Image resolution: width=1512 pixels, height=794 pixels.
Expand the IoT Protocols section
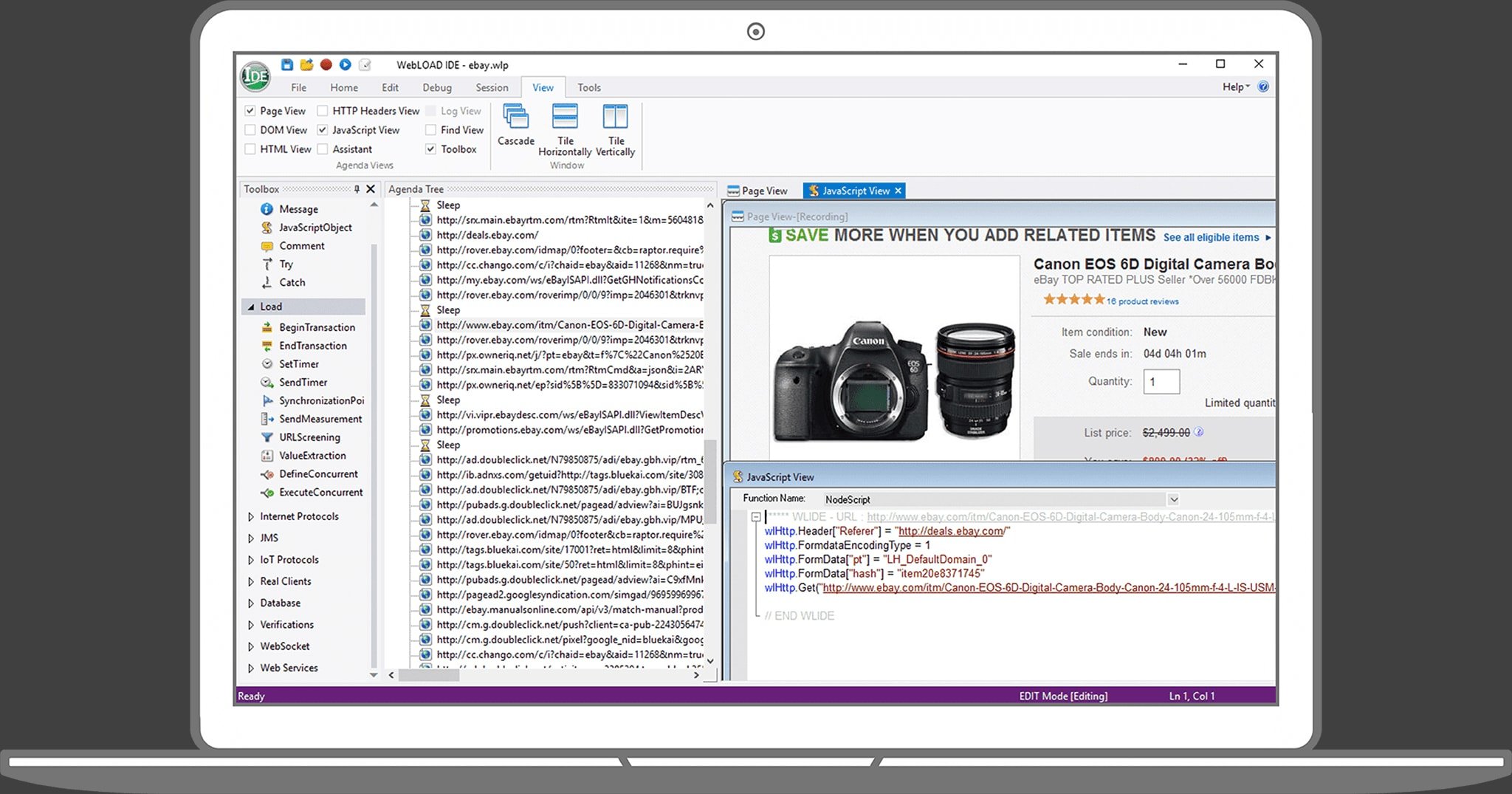(x=251, y=560)
